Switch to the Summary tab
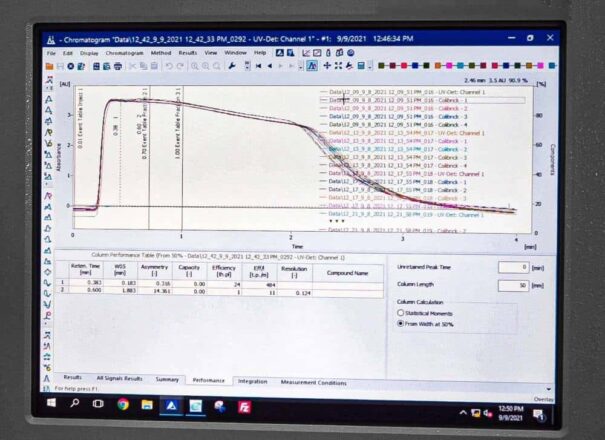605x440 pixels. click(x=167, y=379)
